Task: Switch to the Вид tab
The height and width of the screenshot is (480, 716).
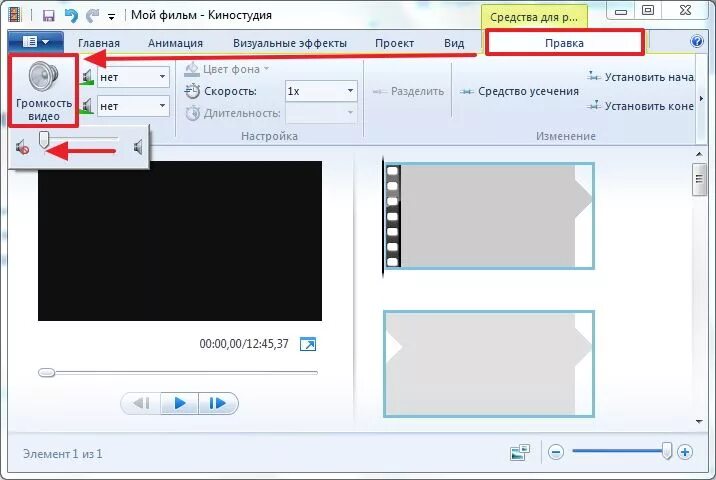Action: pos(454,43)
